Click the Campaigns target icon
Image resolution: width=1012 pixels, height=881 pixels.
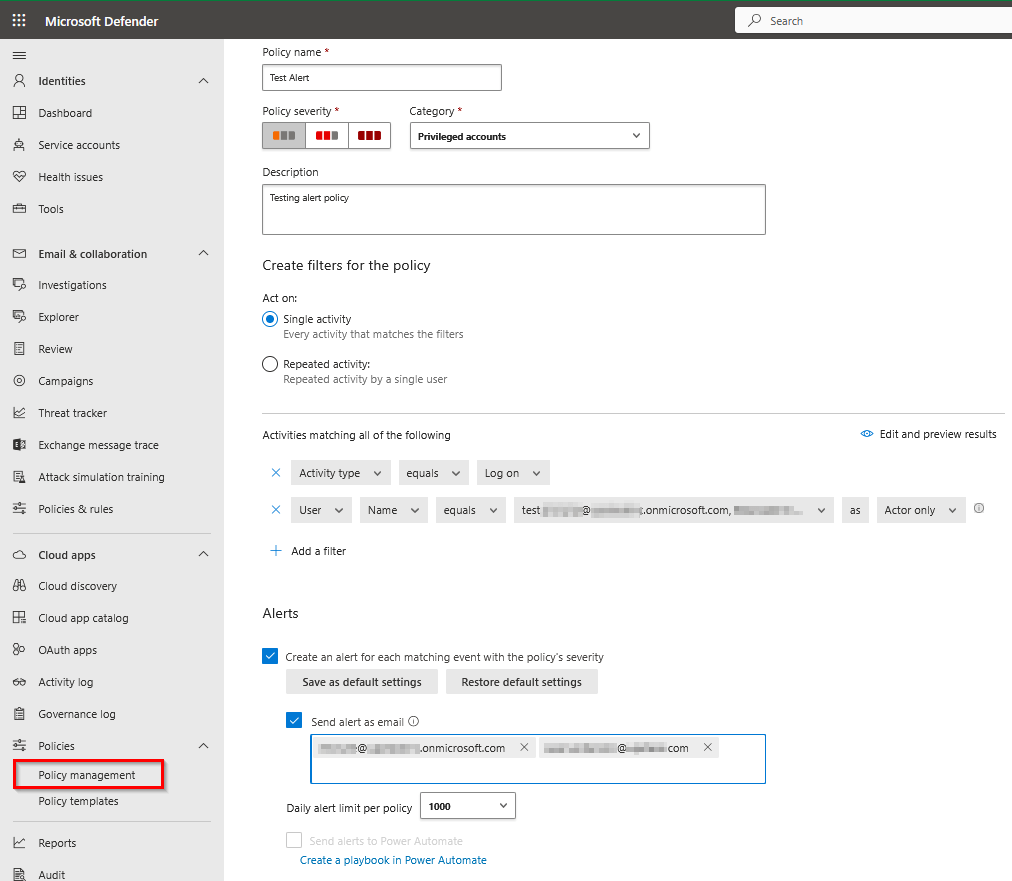point(19,381)
